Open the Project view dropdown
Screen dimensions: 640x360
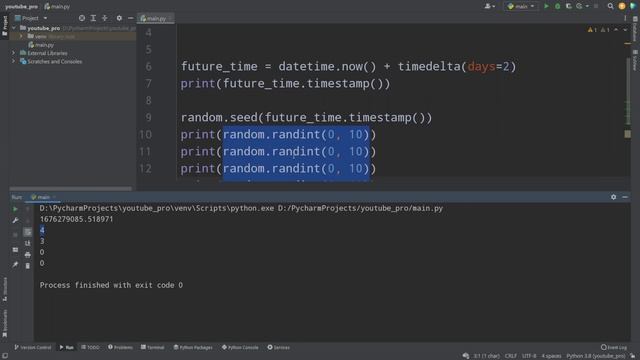pyautogui.click(x=31, y=18)
